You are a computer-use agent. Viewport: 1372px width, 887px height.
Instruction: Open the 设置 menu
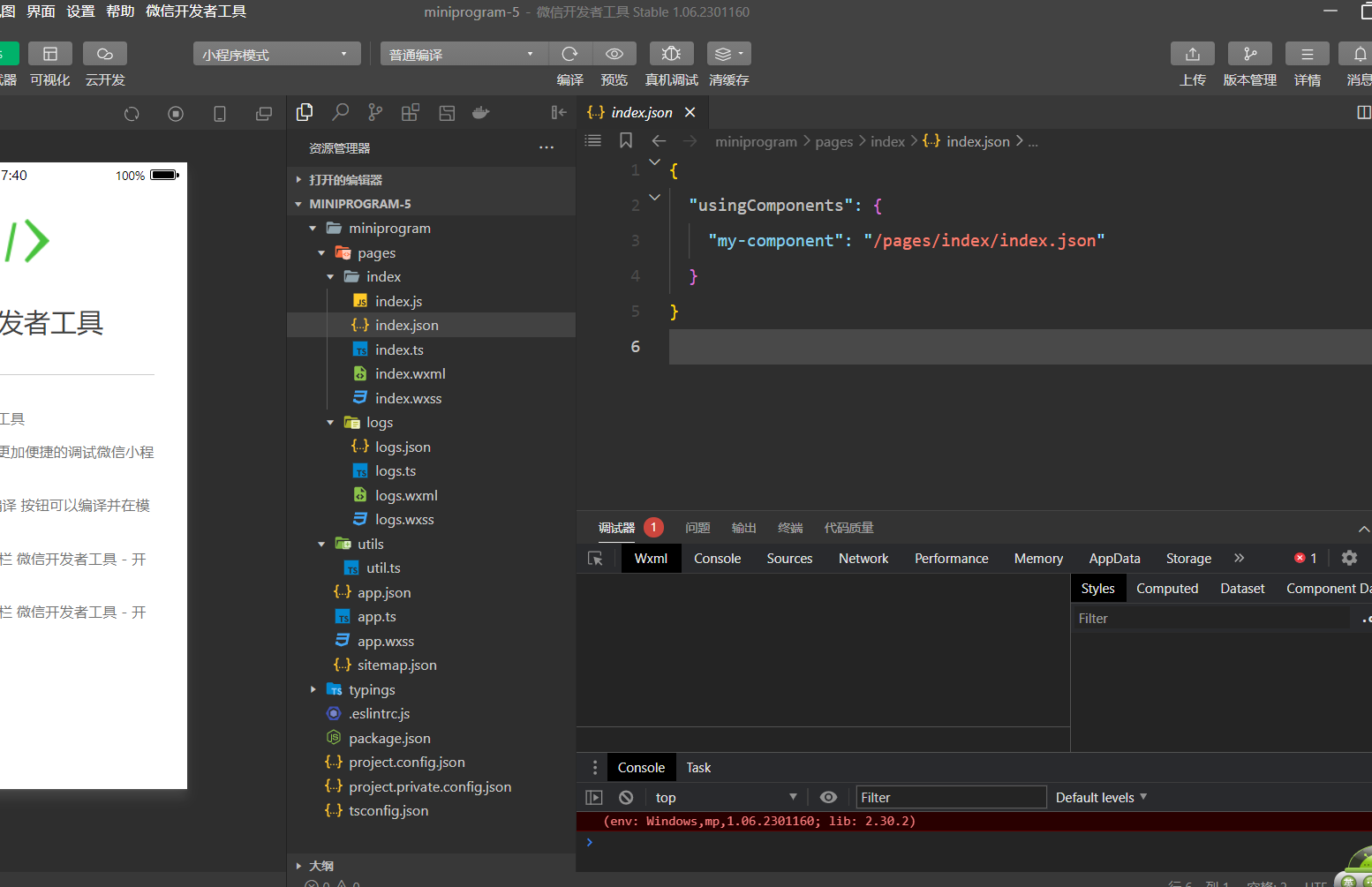[x=80, y=11]
